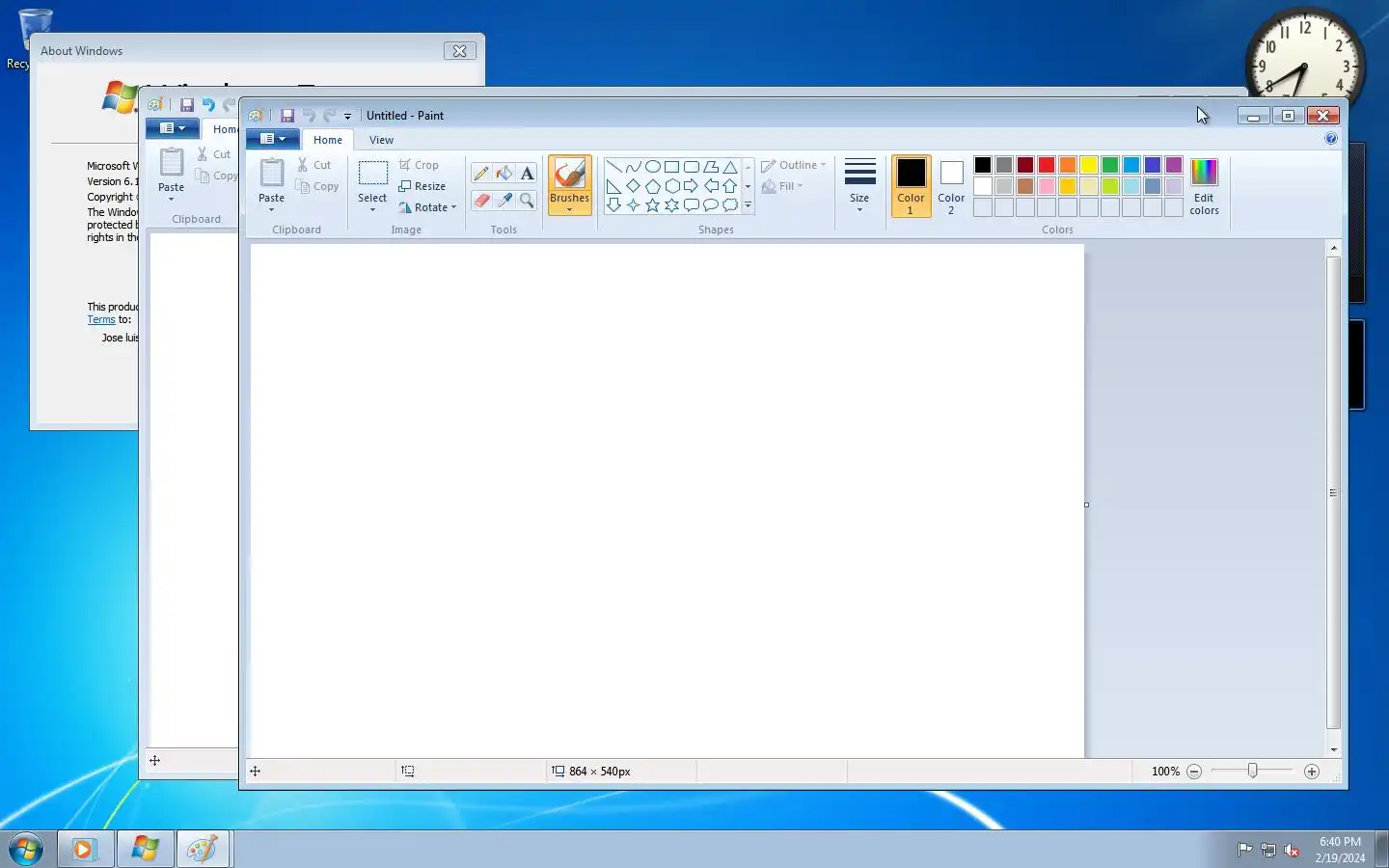Choose the Four-point star shape

click(633, 204)
